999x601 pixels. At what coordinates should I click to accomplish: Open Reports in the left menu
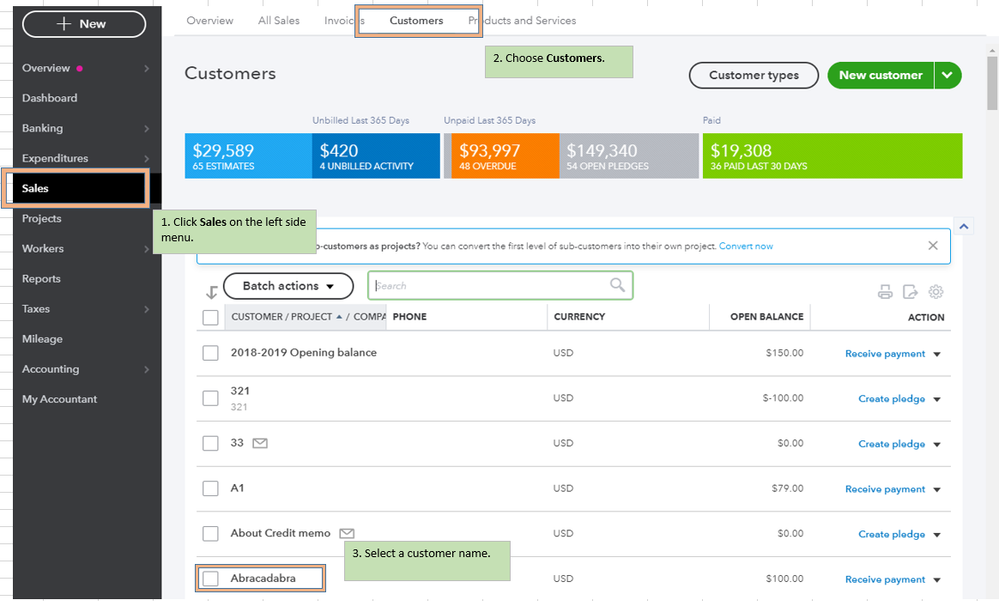click(41, 279)
